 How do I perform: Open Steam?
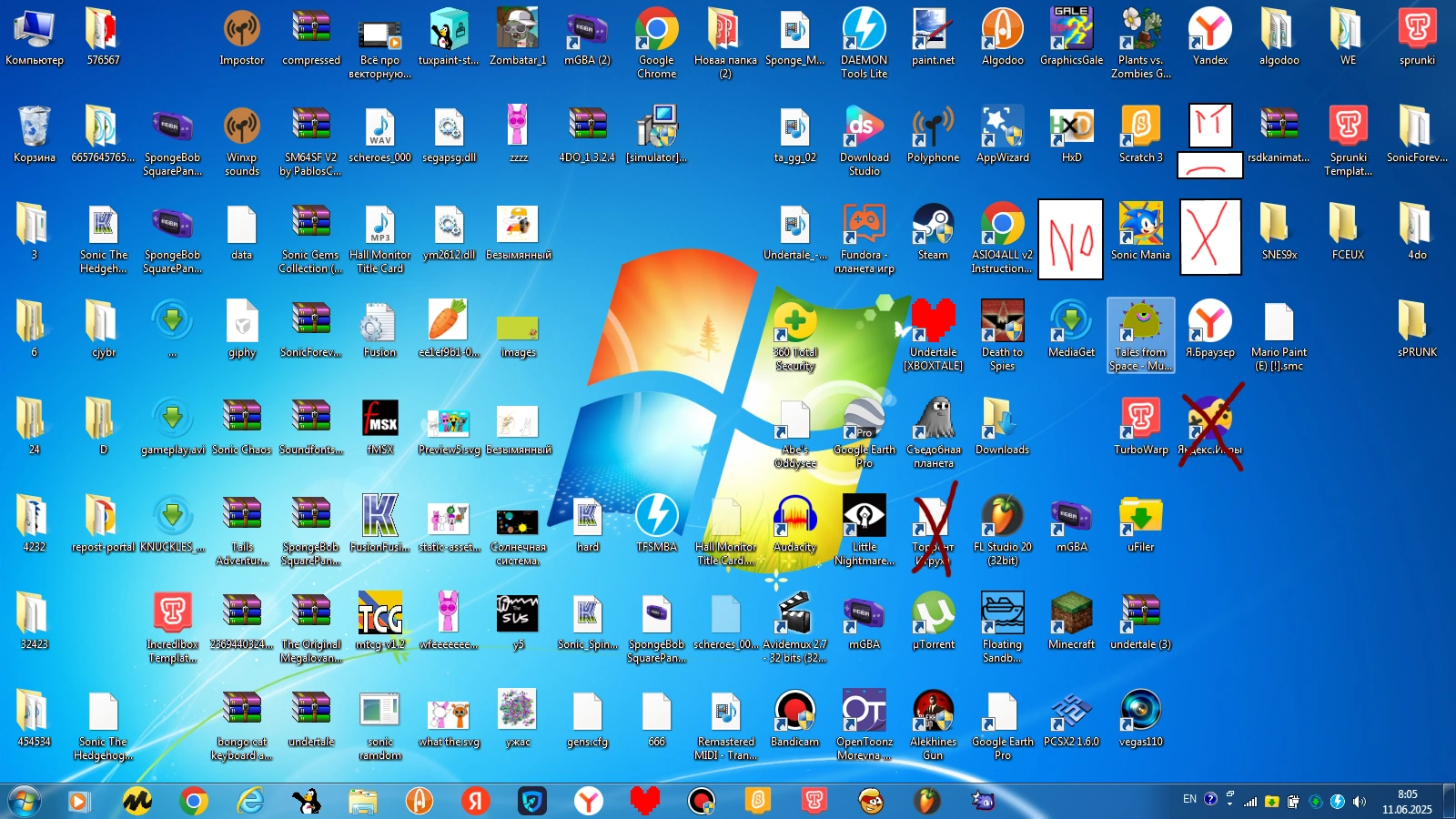(x=934, y=226)
